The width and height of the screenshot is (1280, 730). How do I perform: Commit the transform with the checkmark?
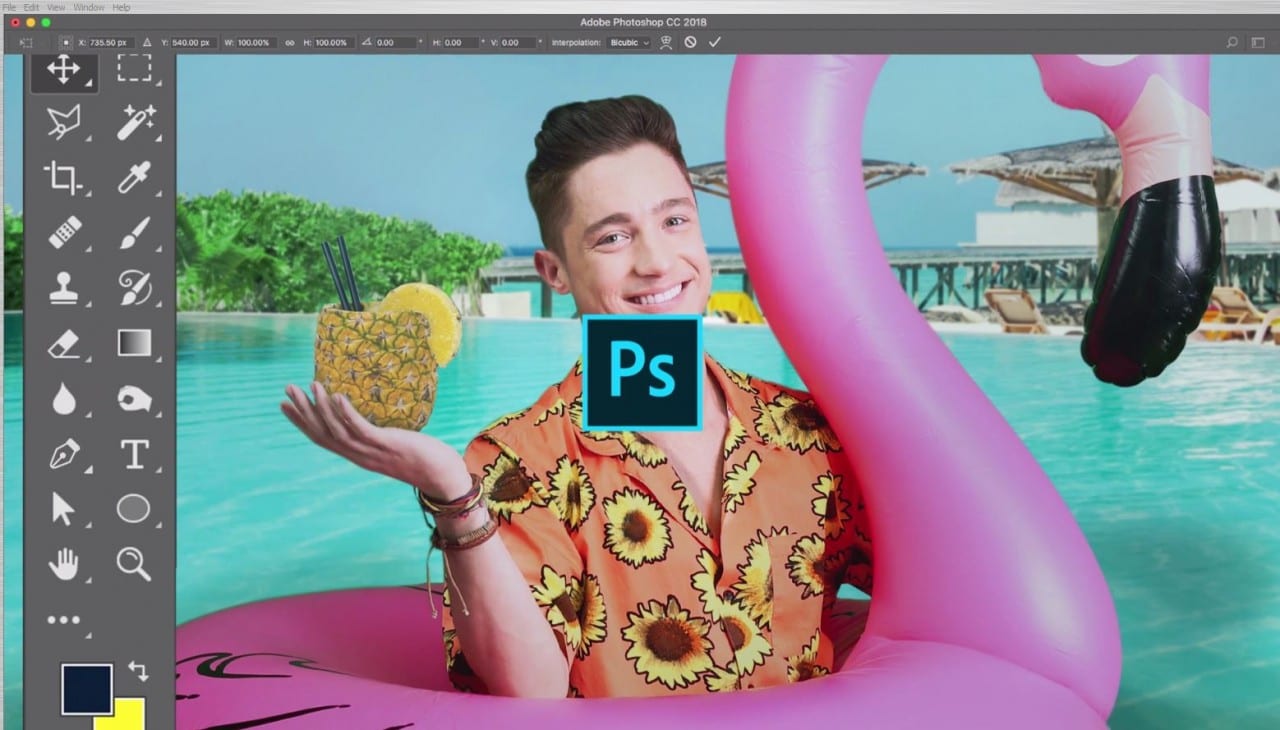point(715,42)
